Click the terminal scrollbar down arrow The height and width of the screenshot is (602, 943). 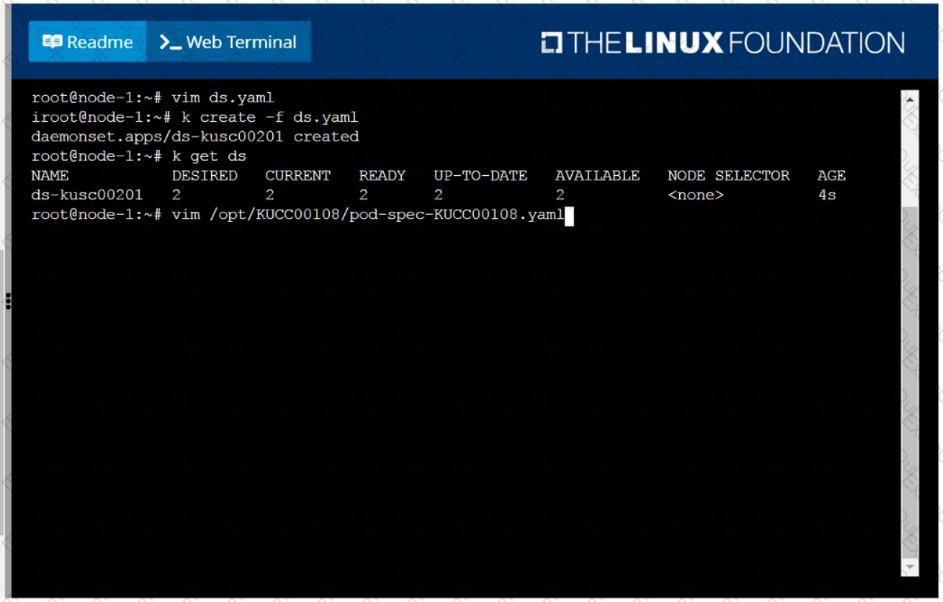(x=909, y=567)
